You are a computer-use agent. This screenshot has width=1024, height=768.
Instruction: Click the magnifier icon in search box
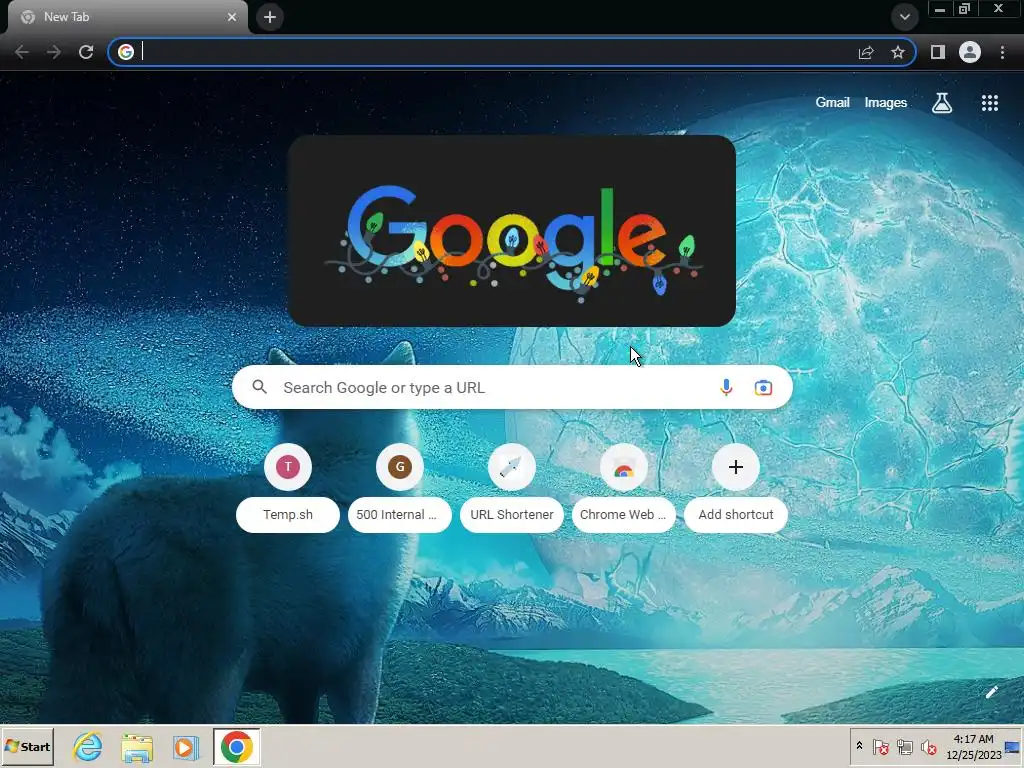(259, 387)
